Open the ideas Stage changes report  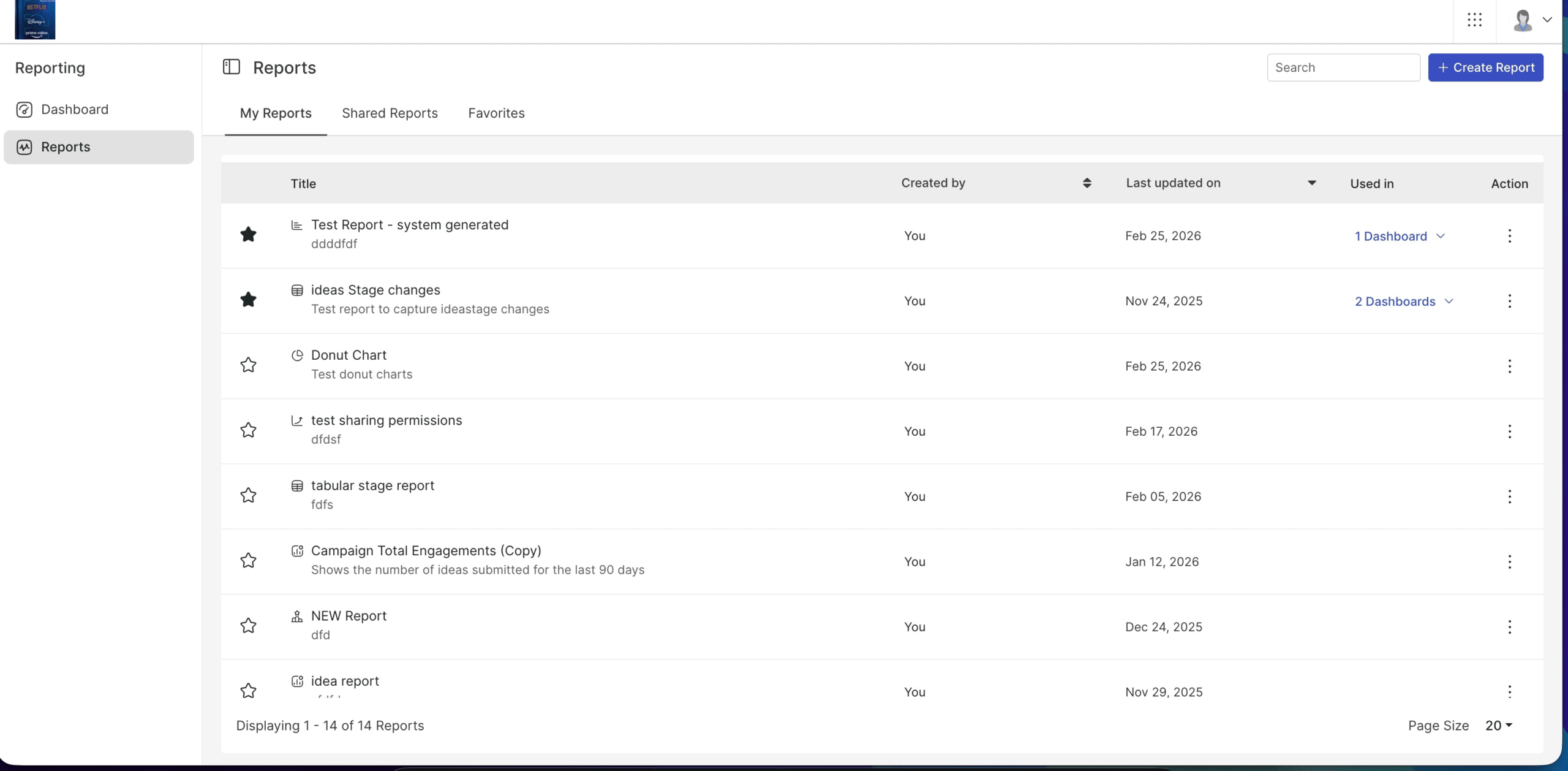tap(375, 290)
